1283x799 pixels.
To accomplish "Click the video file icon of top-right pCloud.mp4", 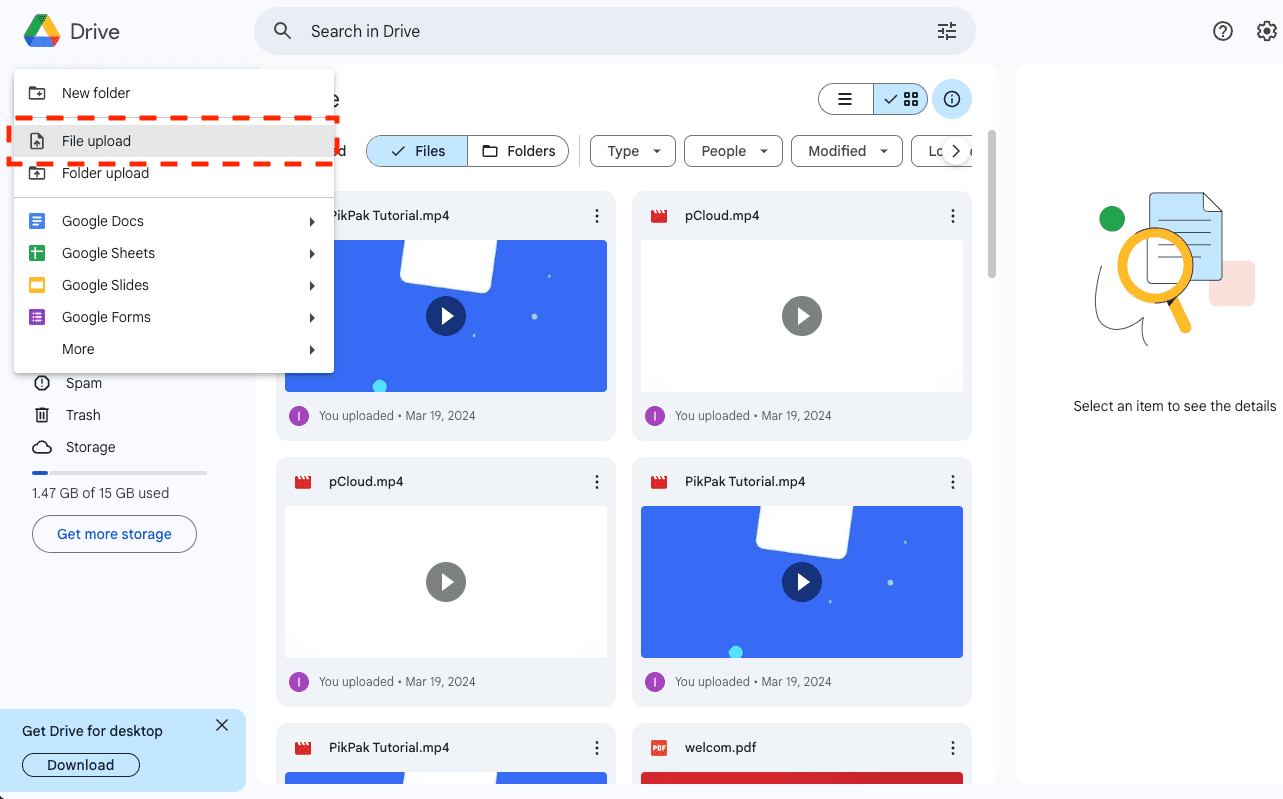I will (x=659, y=216).
